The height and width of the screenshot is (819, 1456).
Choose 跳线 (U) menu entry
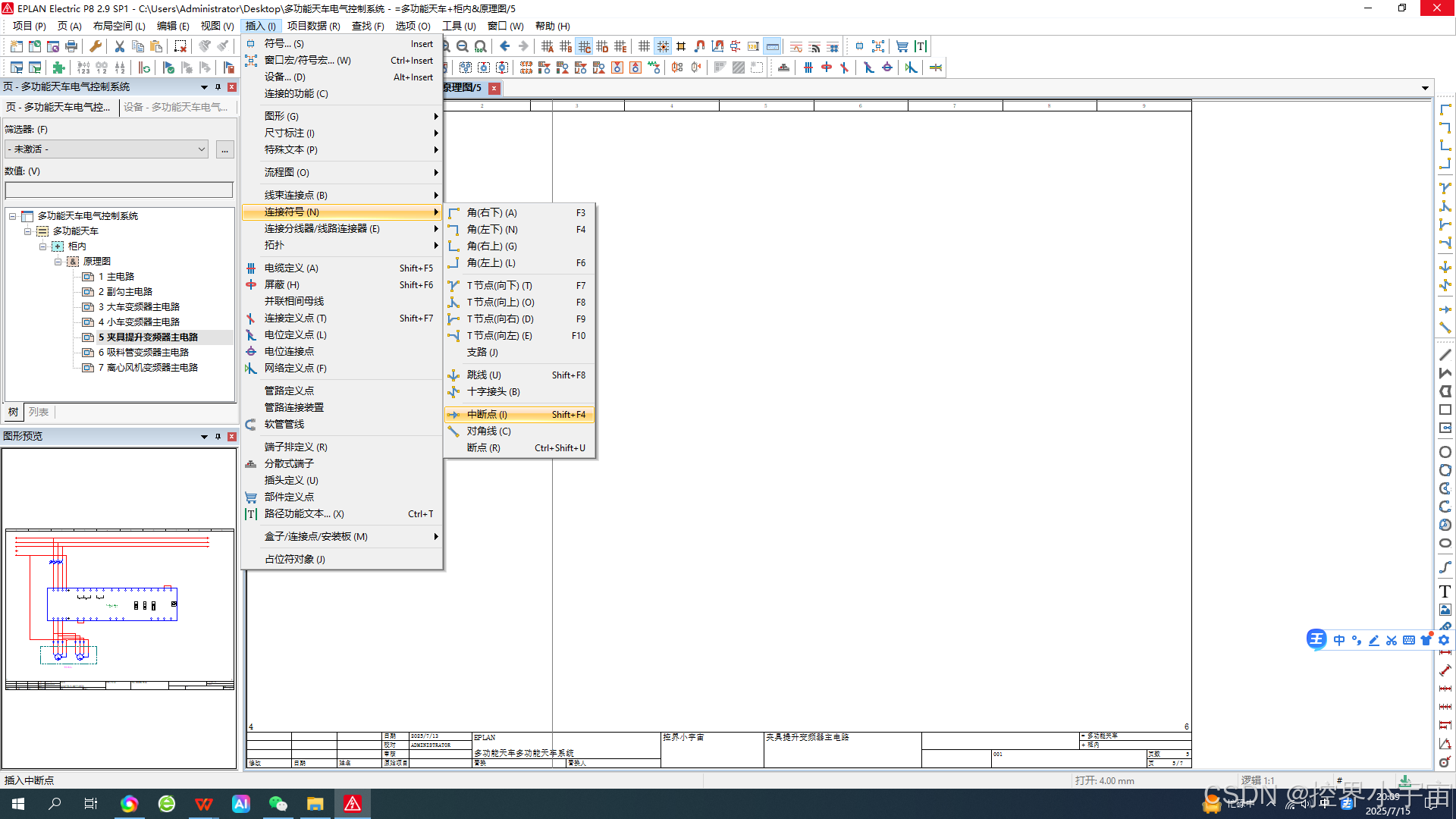coord(519,375)
